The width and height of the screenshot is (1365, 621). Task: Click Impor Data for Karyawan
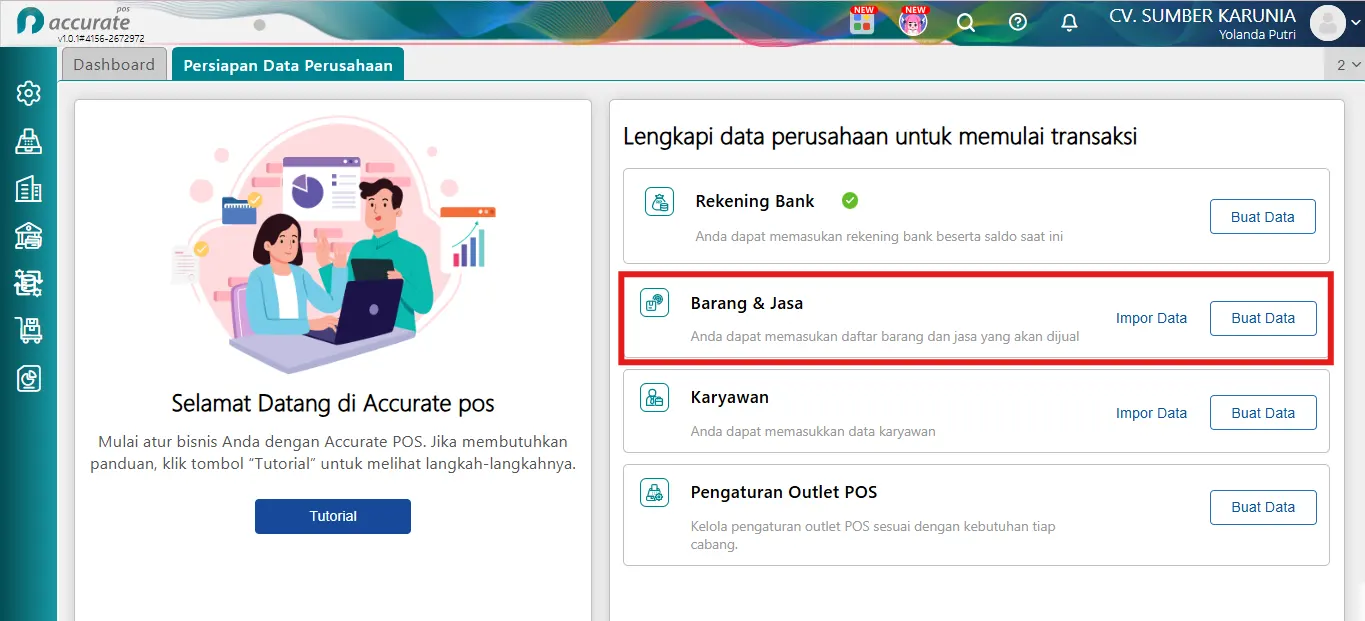[x=1152, y=413]
